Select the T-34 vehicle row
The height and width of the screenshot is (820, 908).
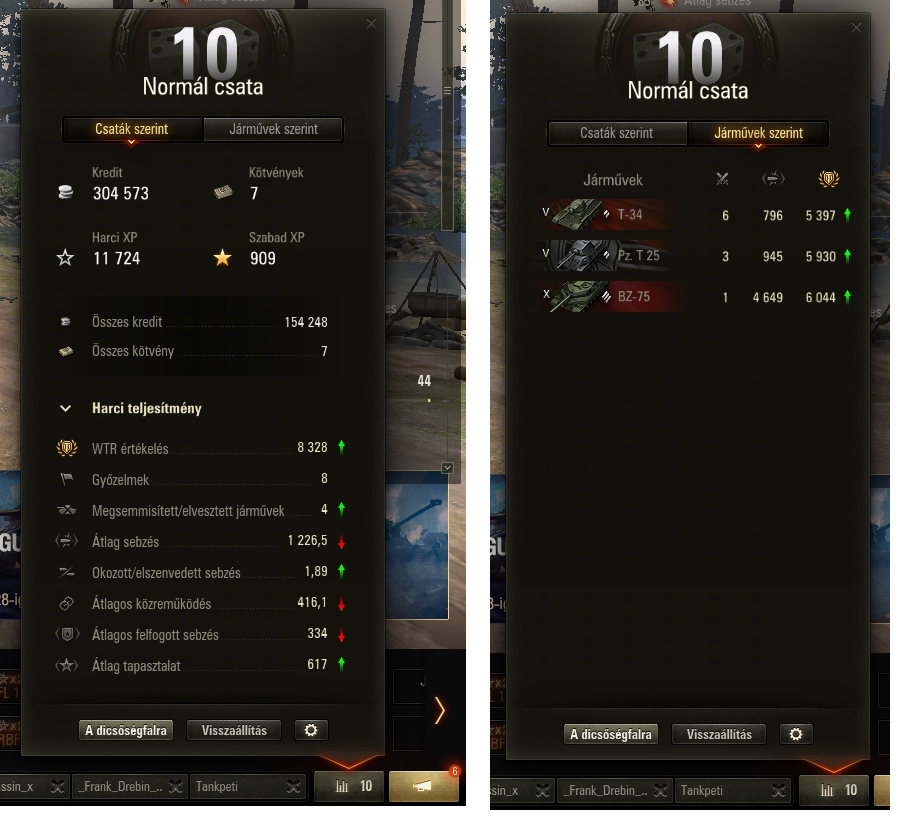pos(694,215)
